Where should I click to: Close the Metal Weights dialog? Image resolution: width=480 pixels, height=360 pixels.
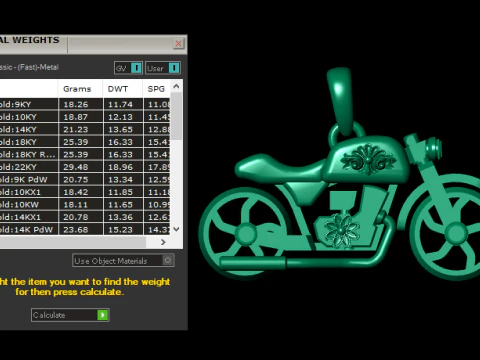[x=179, y=43]
